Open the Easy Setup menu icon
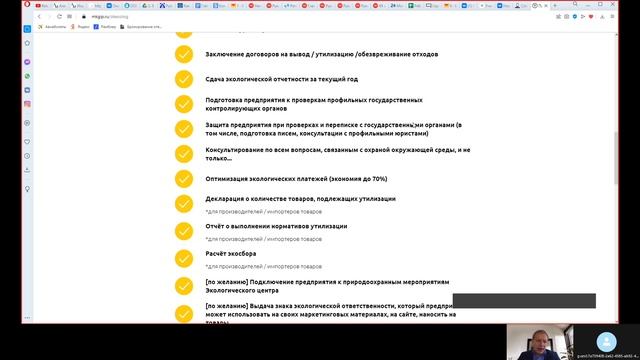 (x=612, y=17)
